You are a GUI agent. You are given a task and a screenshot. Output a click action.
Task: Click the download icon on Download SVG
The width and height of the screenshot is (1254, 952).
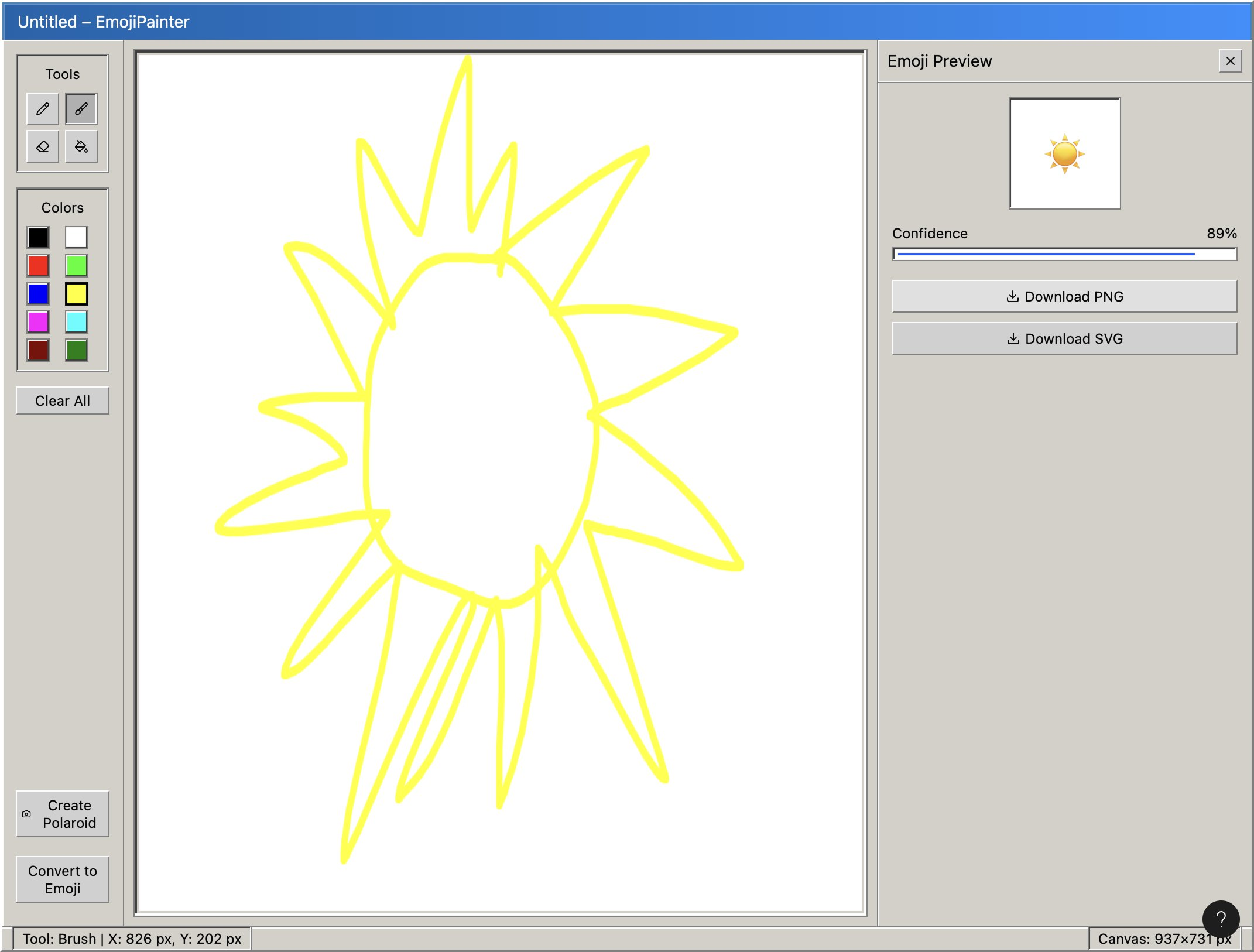[1013, 338]
